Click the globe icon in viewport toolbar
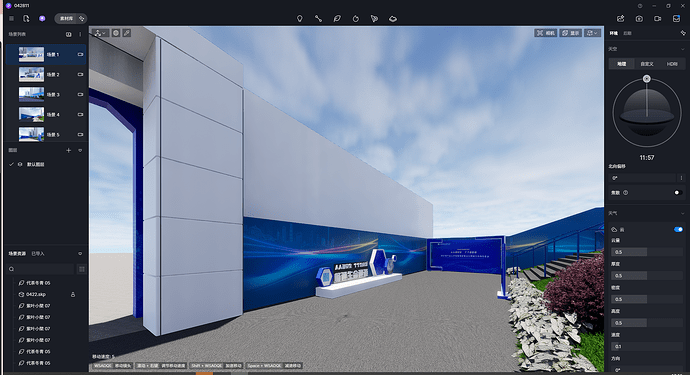Screen dimensions: 690x375 click(116, 33)
